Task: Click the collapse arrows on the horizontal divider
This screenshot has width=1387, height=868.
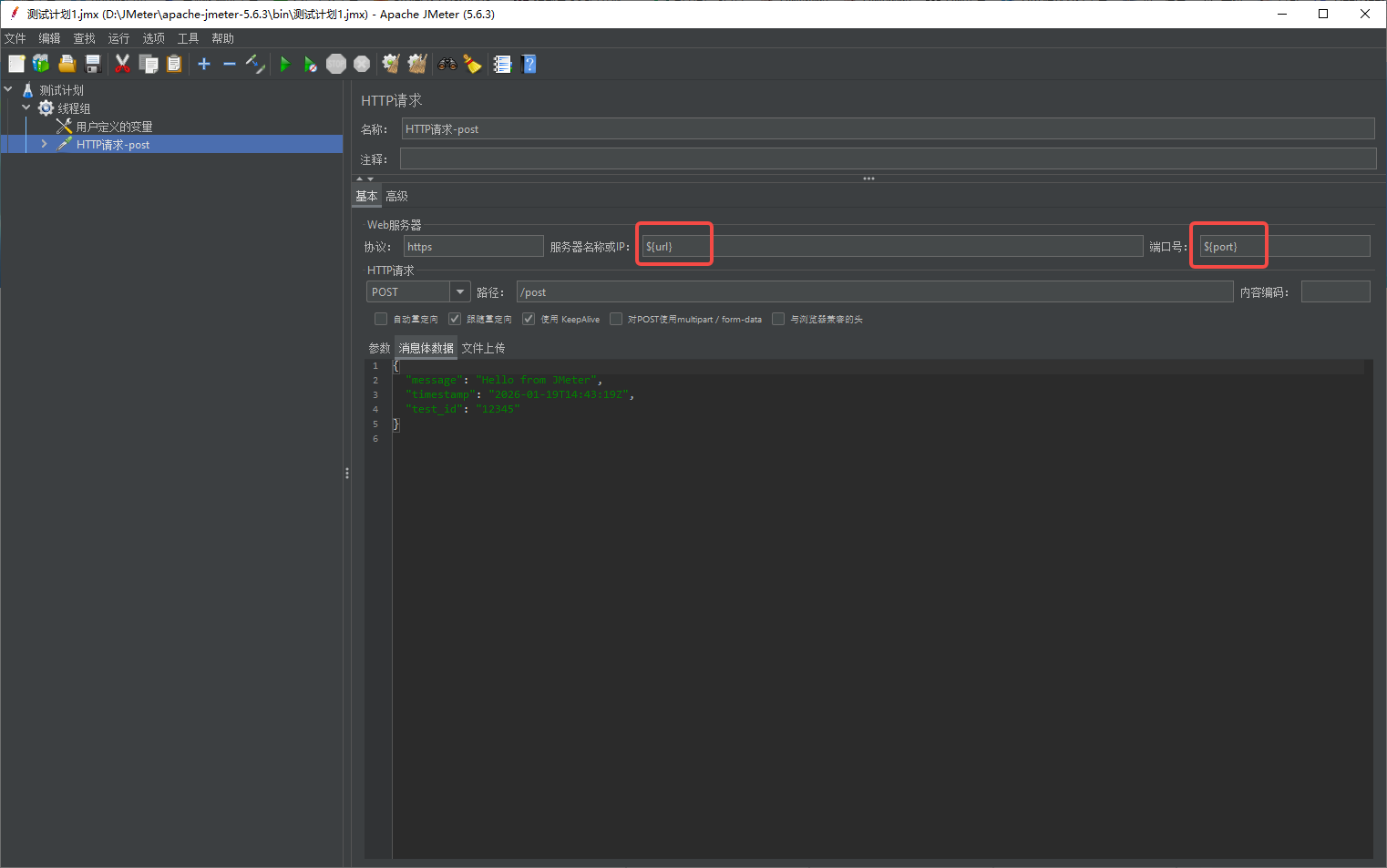Action: (365, 179)
